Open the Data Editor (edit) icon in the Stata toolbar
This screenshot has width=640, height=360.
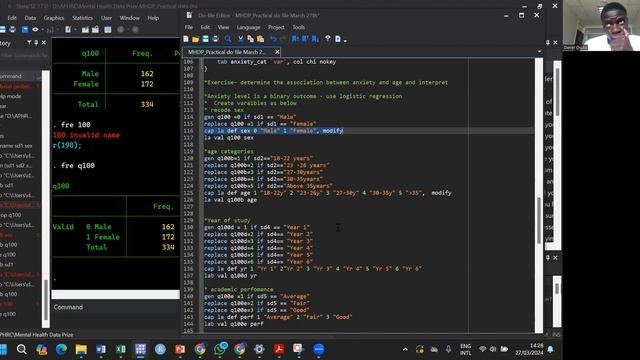(x=85, y=29)
